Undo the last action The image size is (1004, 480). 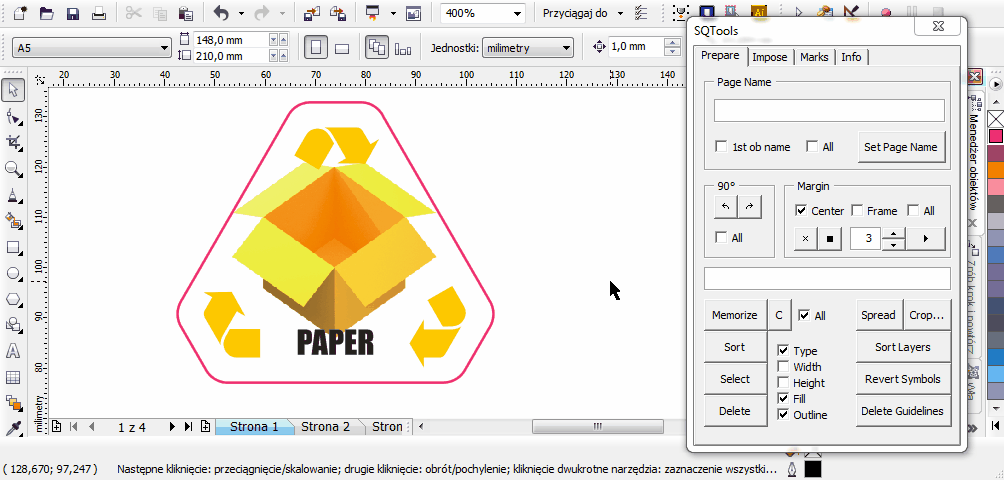221,13
